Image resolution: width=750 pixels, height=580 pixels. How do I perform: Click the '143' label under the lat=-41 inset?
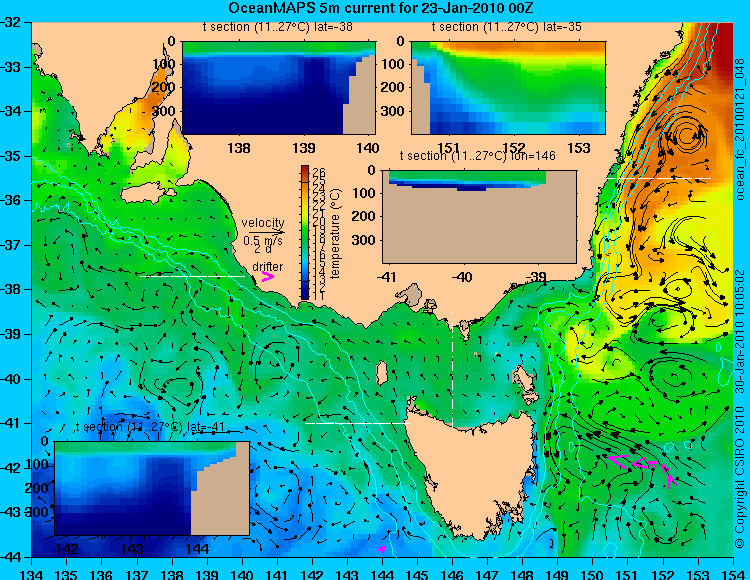[132, 548]
